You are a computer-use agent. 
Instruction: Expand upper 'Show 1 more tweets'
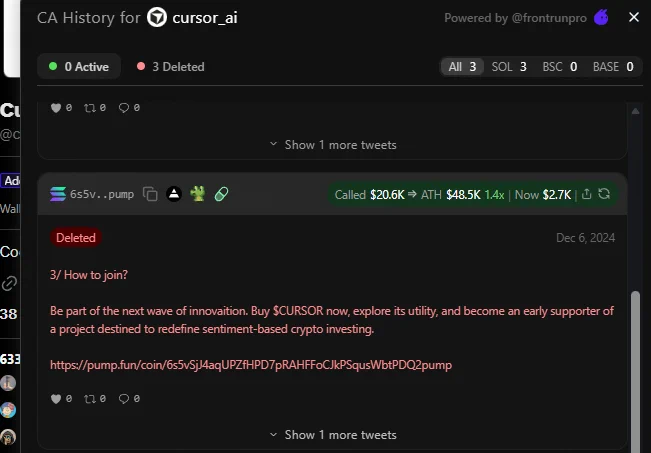pyautogui.click(x=333, y=145)
